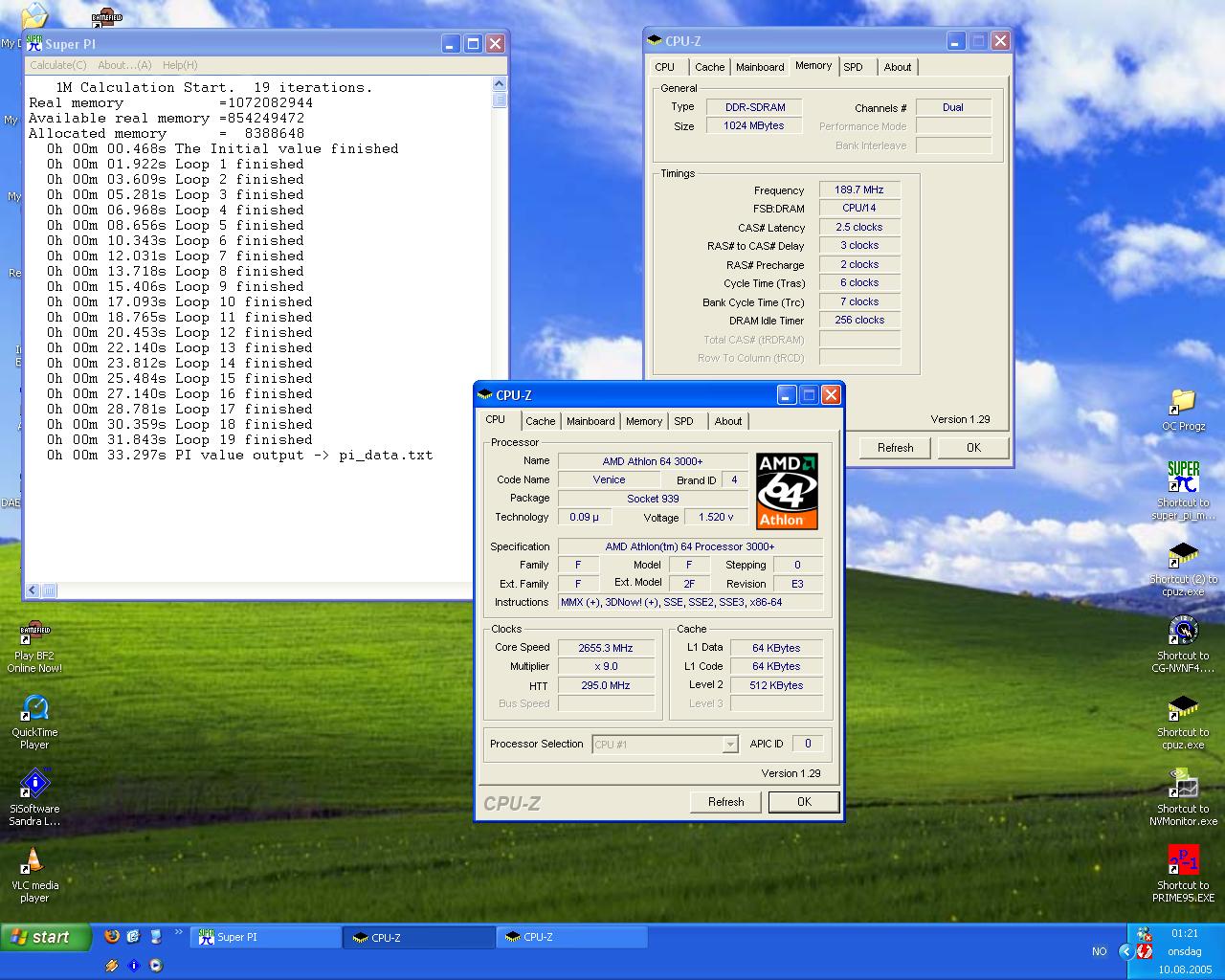Click the NO language indicator on the taskbar

click(1099, 951)
